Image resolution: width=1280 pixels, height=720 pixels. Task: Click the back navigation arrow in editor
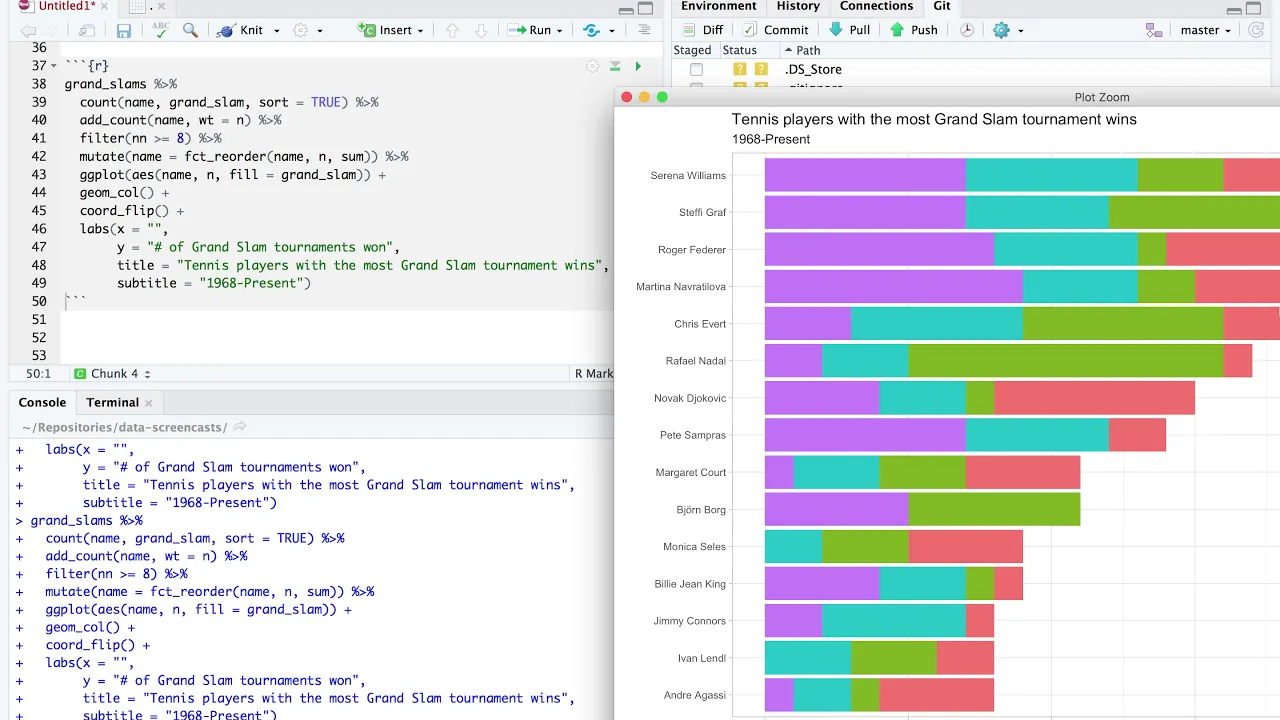(x=28, y=30)
